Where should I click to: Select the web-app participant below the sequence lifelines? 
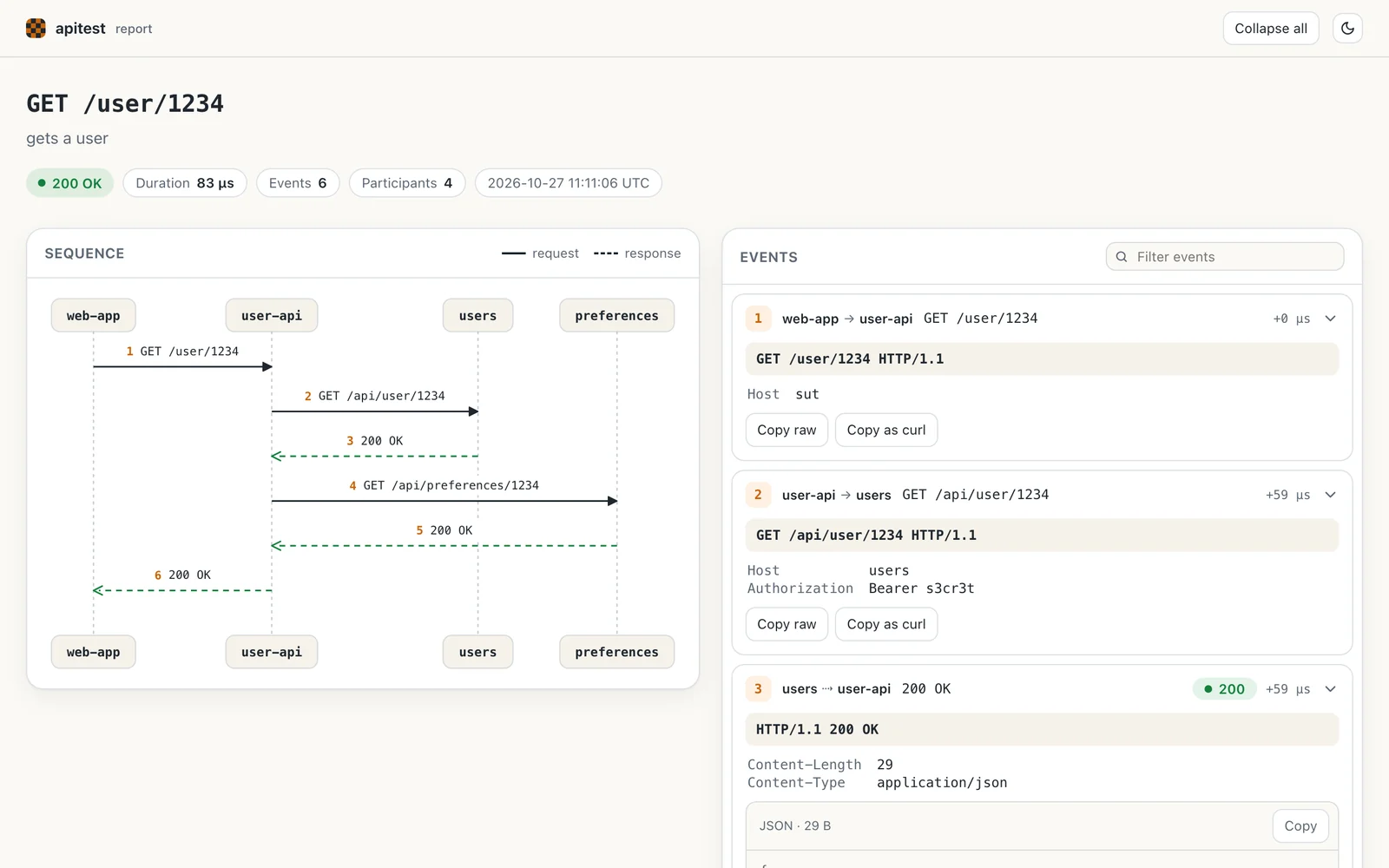[x=94, y=652]
